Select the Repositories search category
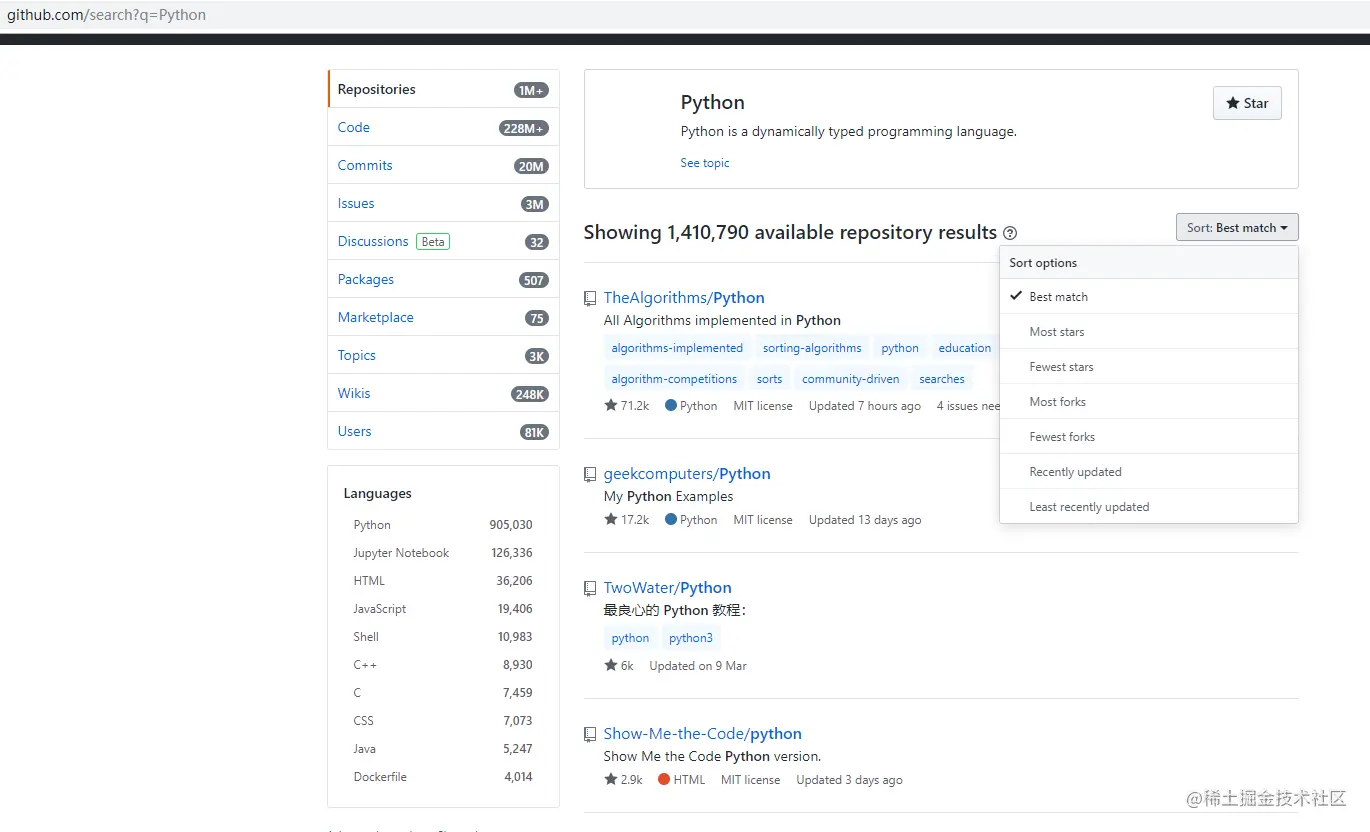 443,89
